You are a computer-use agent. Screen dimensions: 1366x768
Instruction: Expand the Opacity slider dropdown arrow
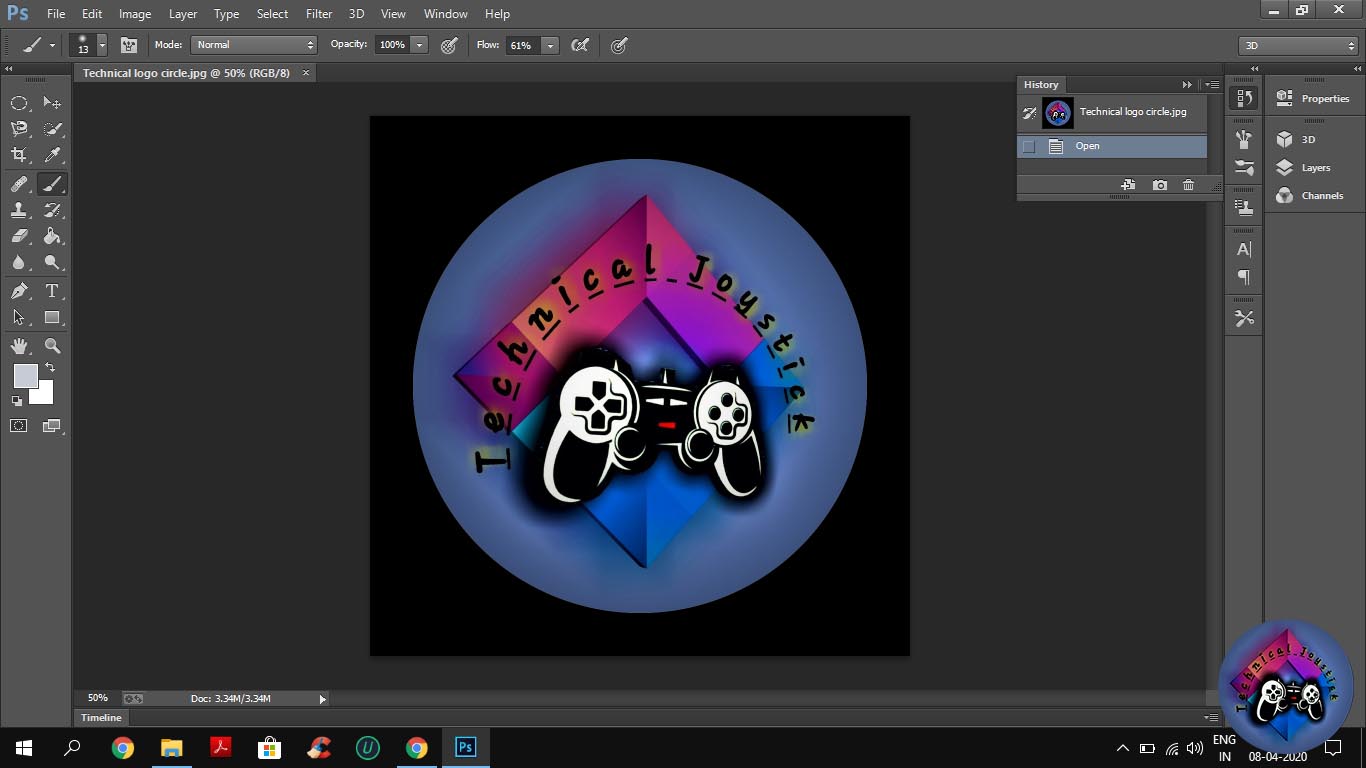[419, 45]
